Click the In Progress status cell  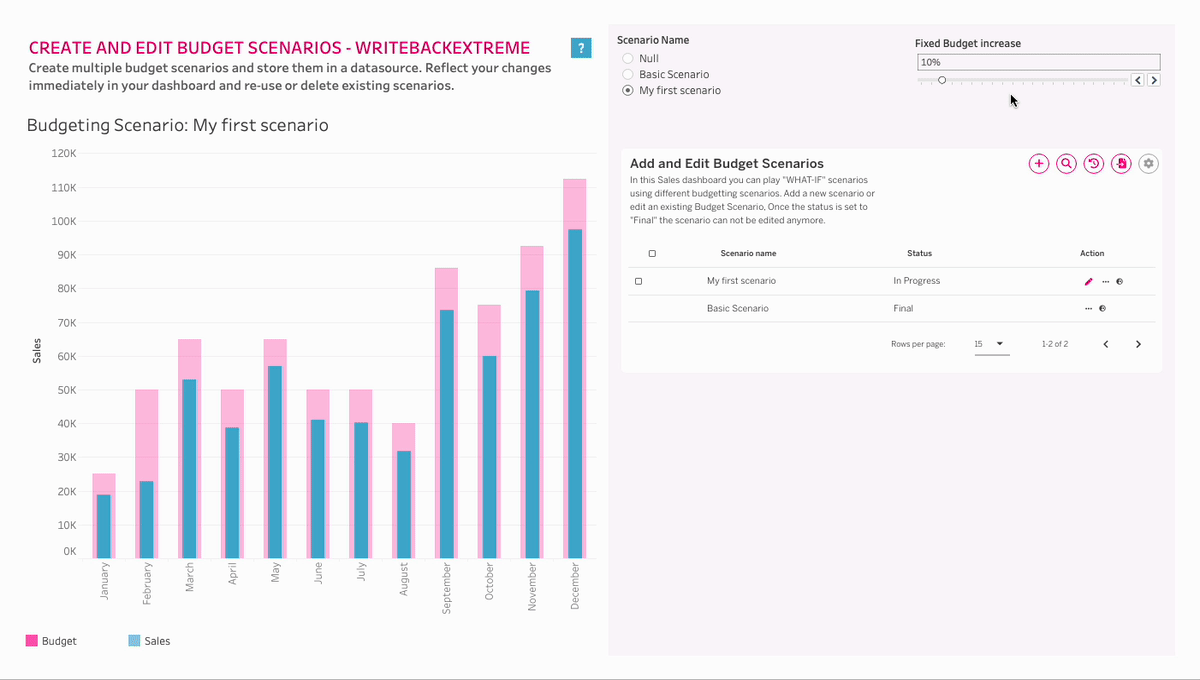917,281
